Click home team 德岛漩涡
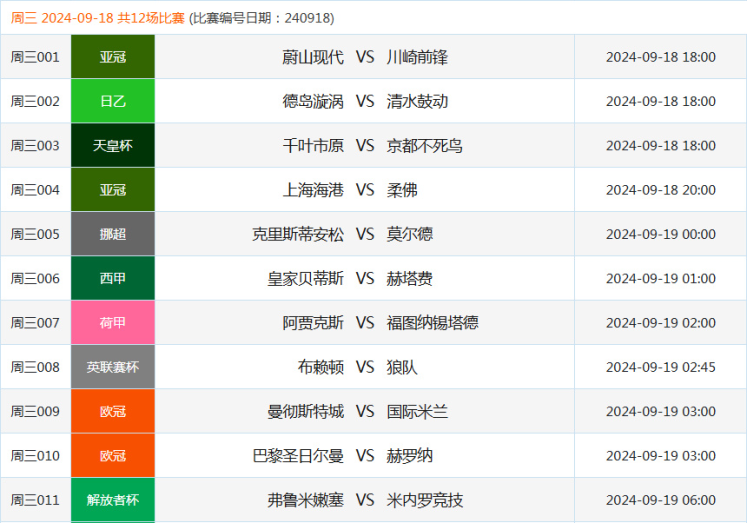The image size is (747, 523). click(313, 101)
